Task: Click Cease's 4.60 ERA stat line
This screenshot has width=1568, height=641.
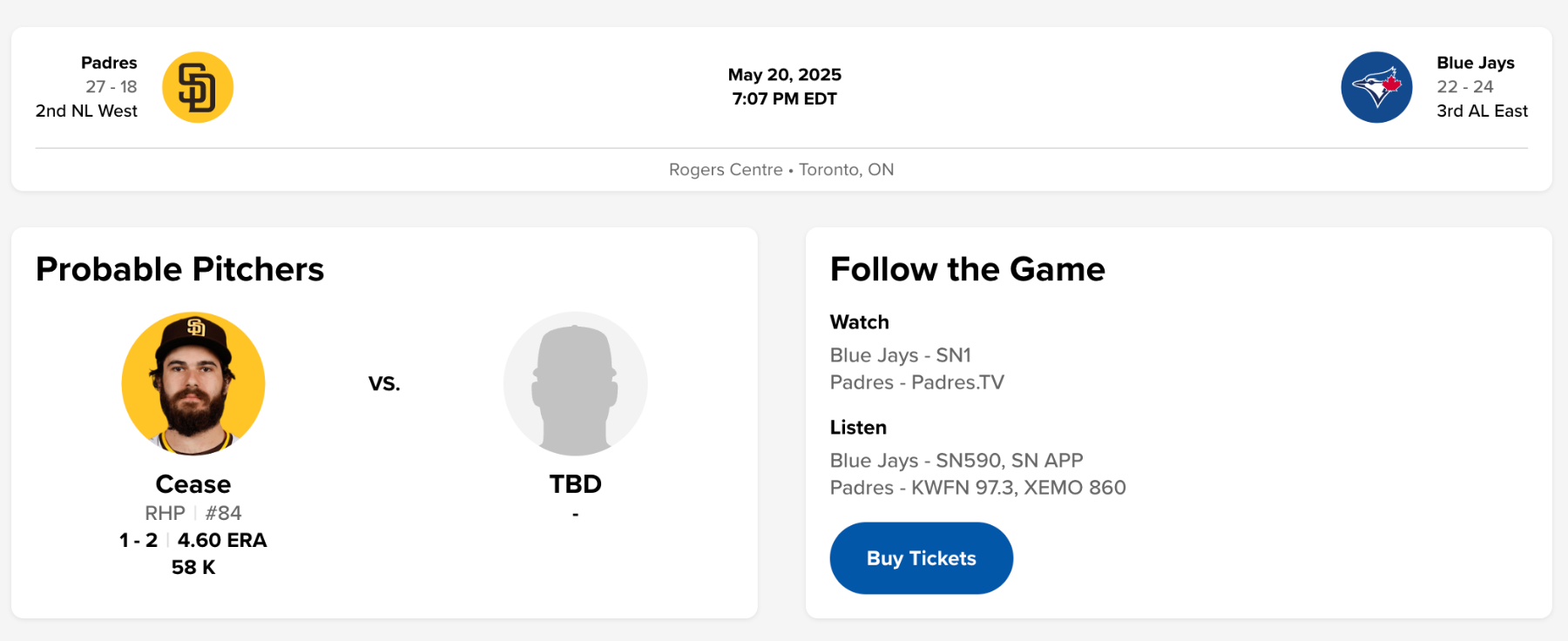Action: (221, 540)
